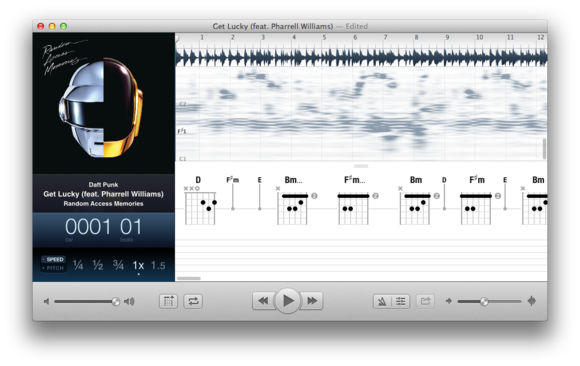Image resolution: width=580 pixels, height=366 pixels.
Task: Jump to bar 5 in the ruler
Action: coord(324,37)
